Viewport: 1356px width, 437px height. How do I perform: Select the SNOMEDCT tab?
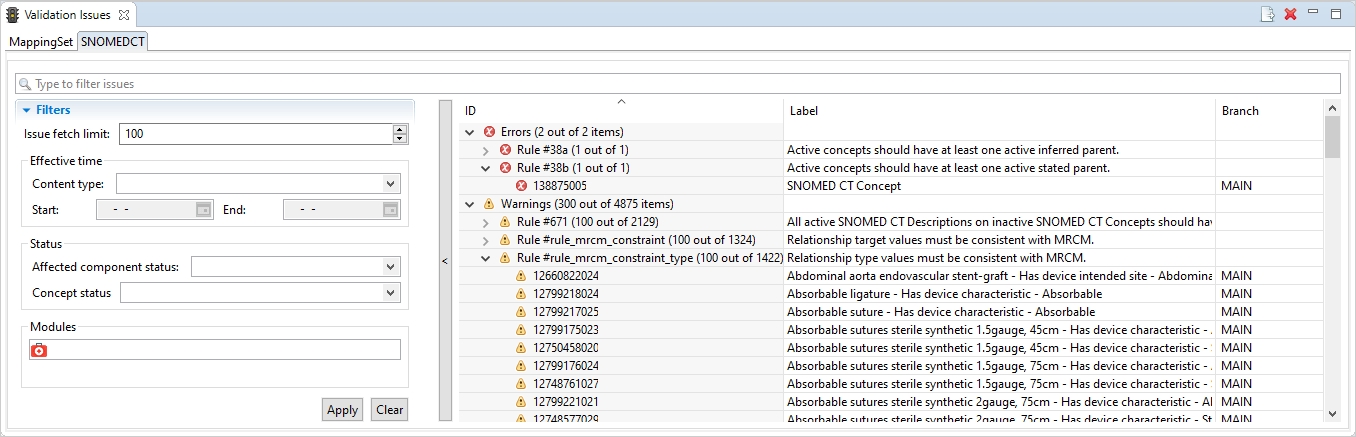113,42
